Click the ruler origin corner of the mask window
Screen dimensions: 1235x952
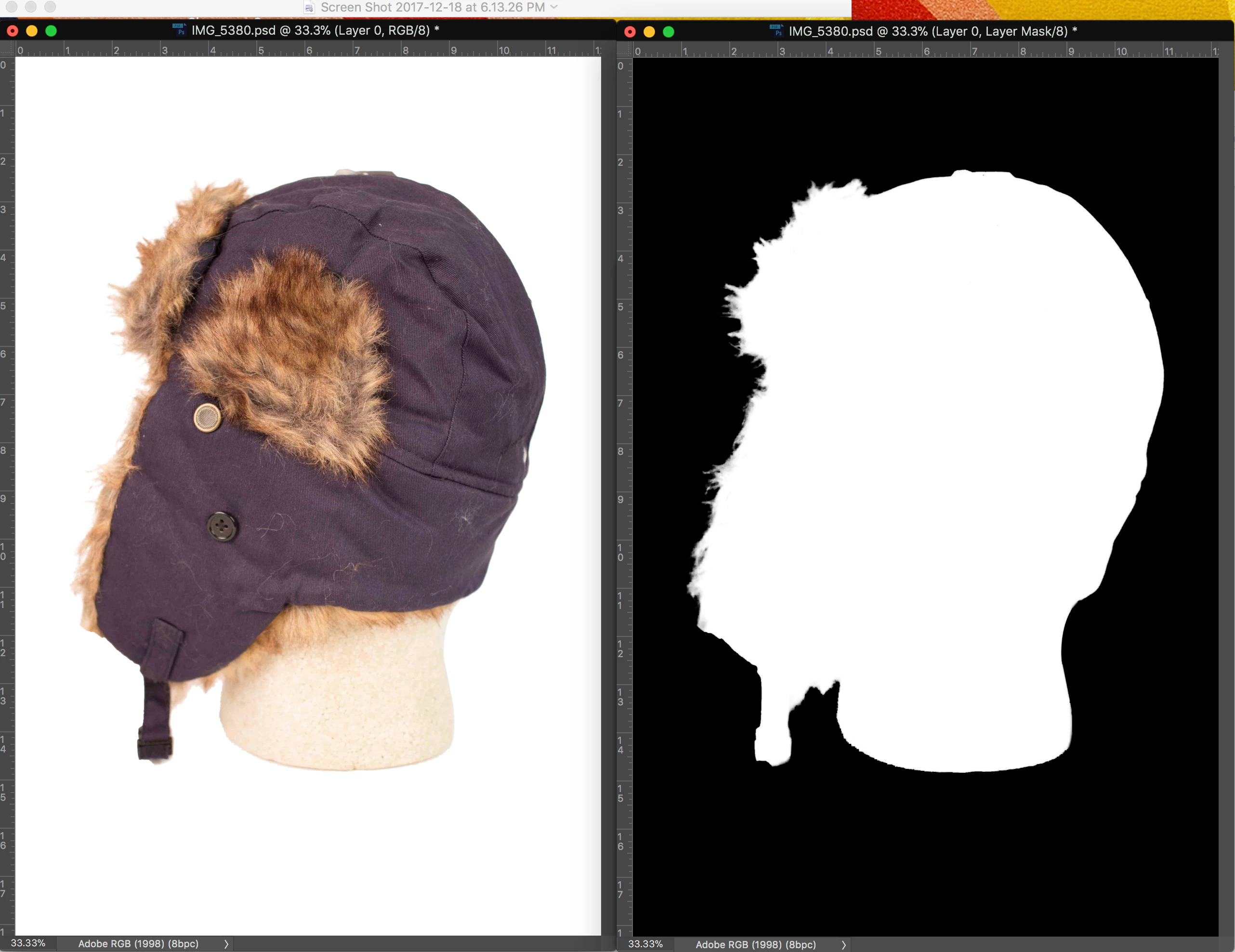click(x=624, y=50)
